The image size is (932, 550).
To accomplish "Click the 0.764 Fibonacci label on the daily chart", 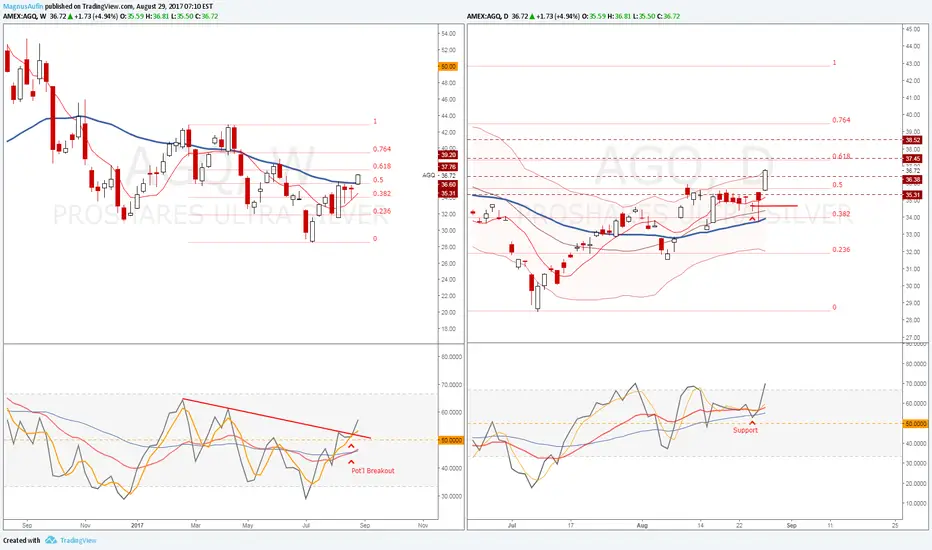I will point(841,120).
